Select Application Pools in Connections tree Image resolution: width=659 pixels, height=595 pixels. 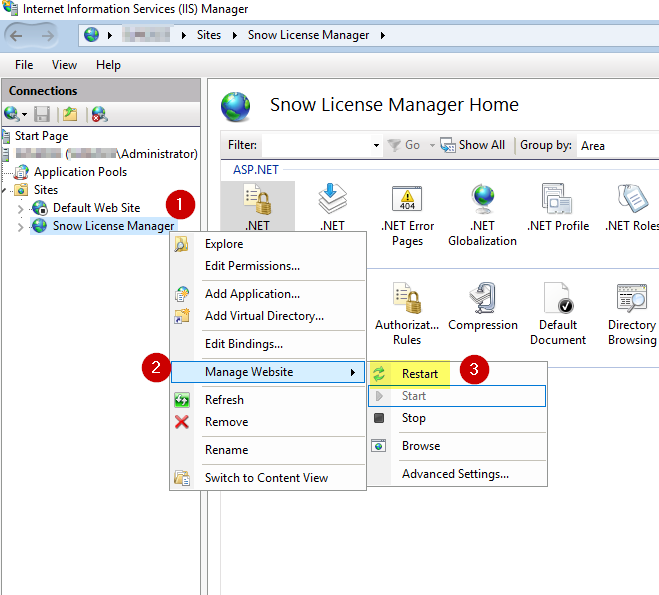(80, 172)
